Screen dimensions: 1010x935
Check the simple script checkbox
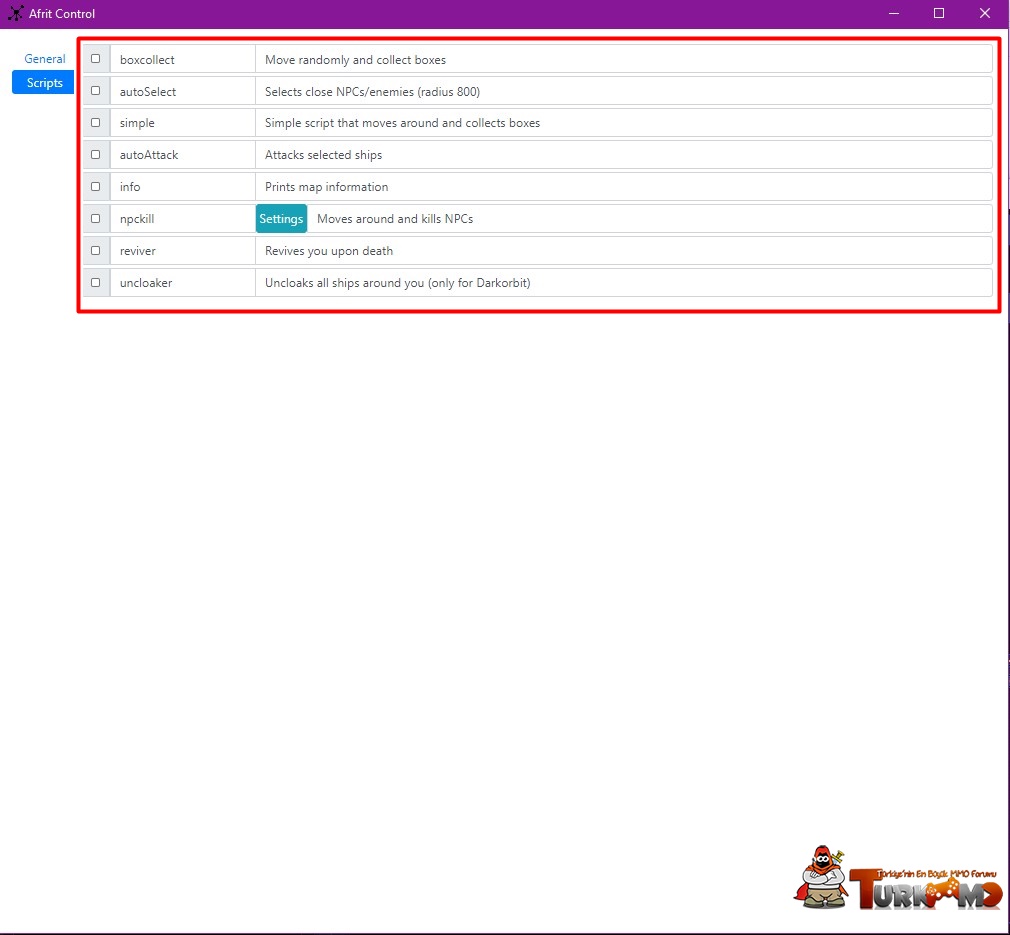click(x=96, y=123)
